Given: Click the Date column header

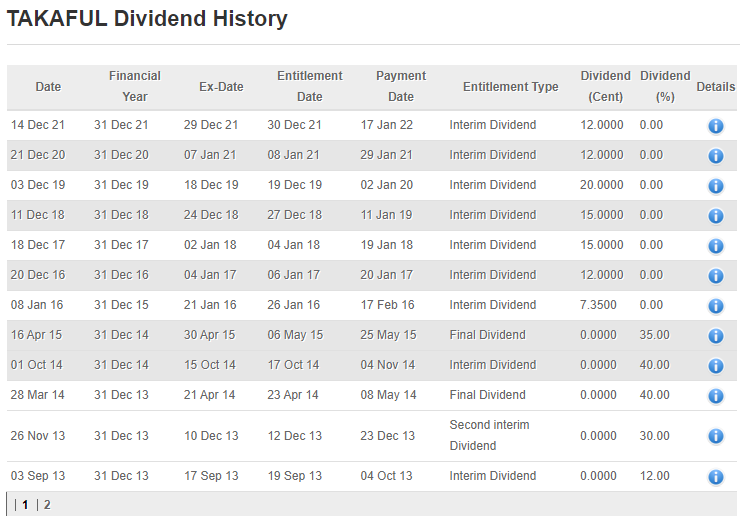Looking at the screenshot, I should coord(48,87).
